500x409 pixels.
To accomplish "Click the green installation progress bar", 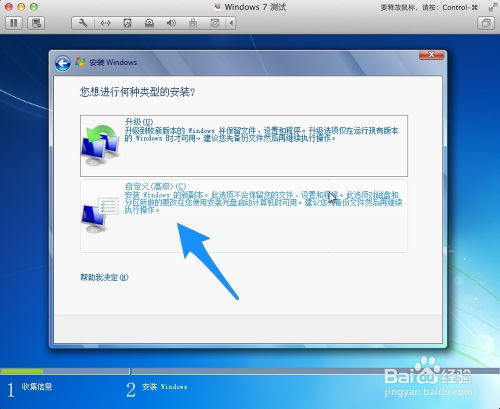I will (22, 371).
